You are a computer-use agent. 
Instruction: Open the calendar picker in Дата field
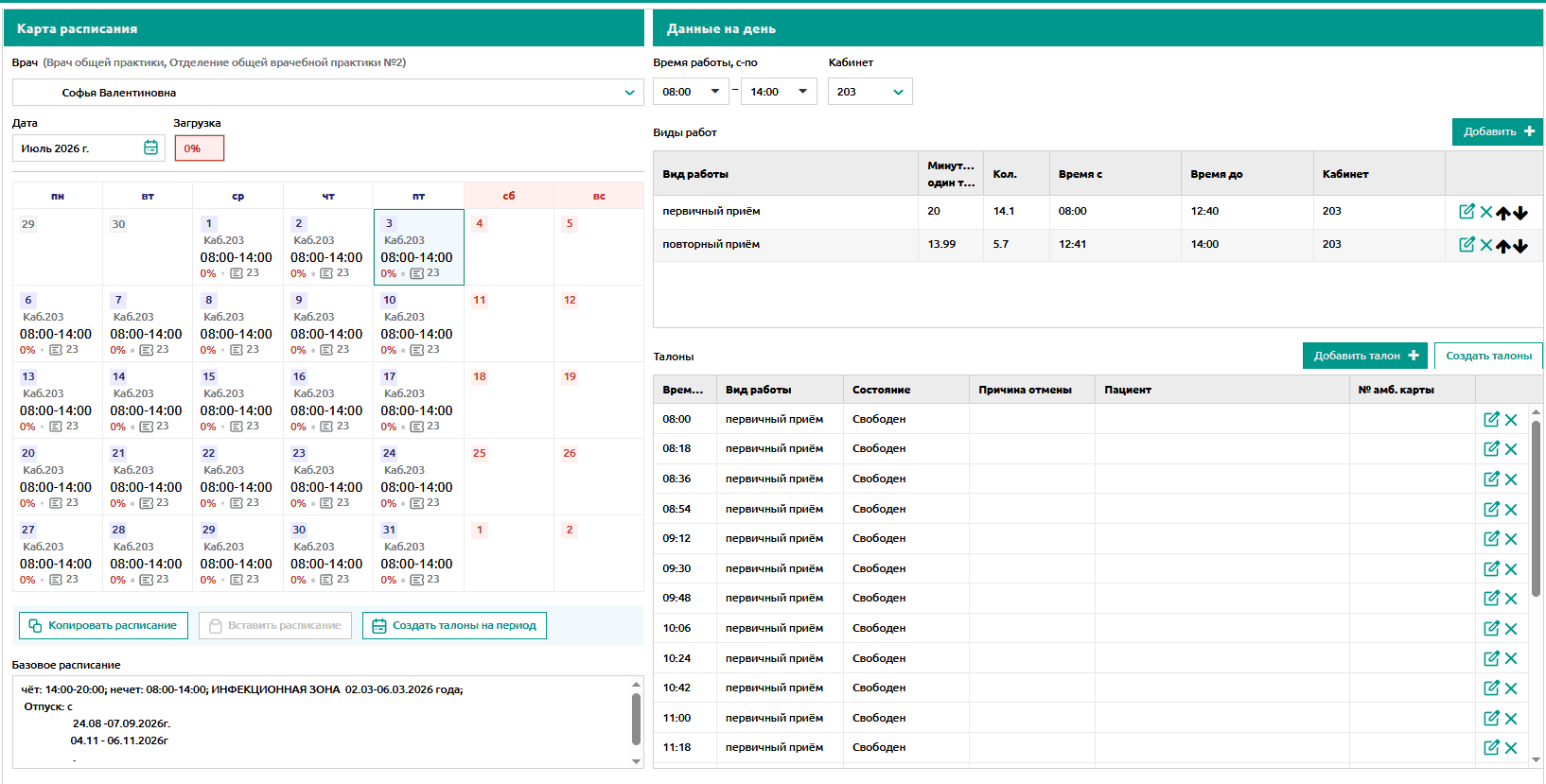150,148
